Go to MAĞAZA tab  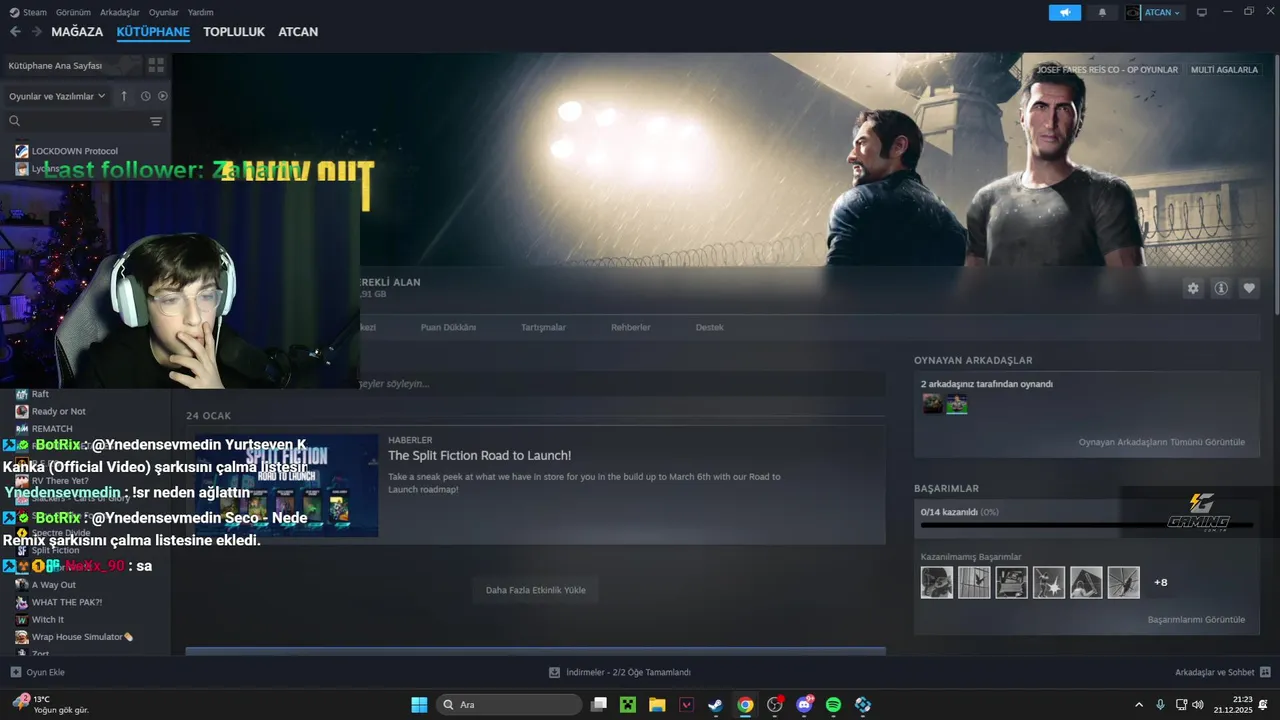pyautogui.click(x=77, y=32)
